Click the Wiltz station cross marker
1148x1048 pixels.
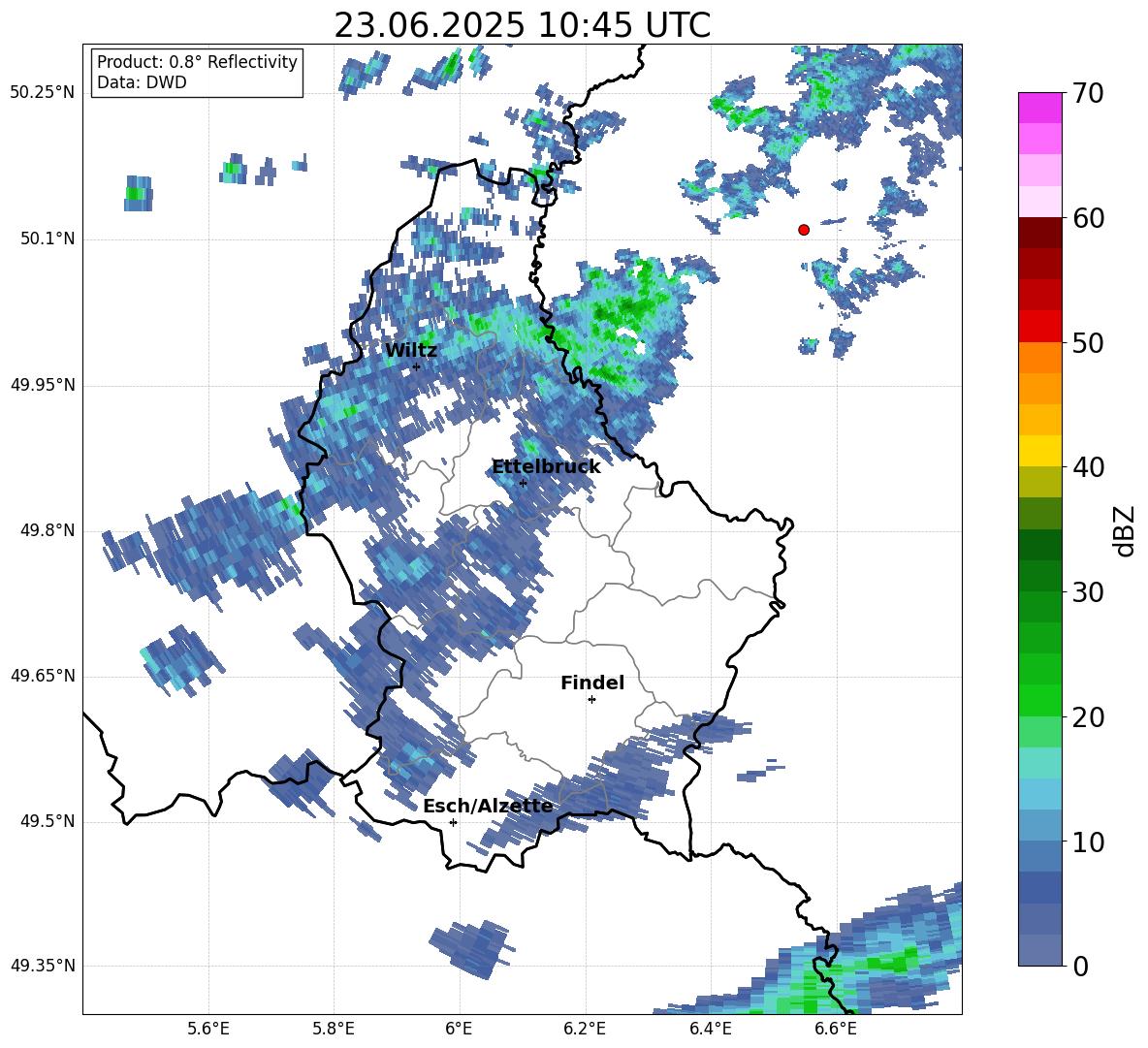(x=417, y=366)
